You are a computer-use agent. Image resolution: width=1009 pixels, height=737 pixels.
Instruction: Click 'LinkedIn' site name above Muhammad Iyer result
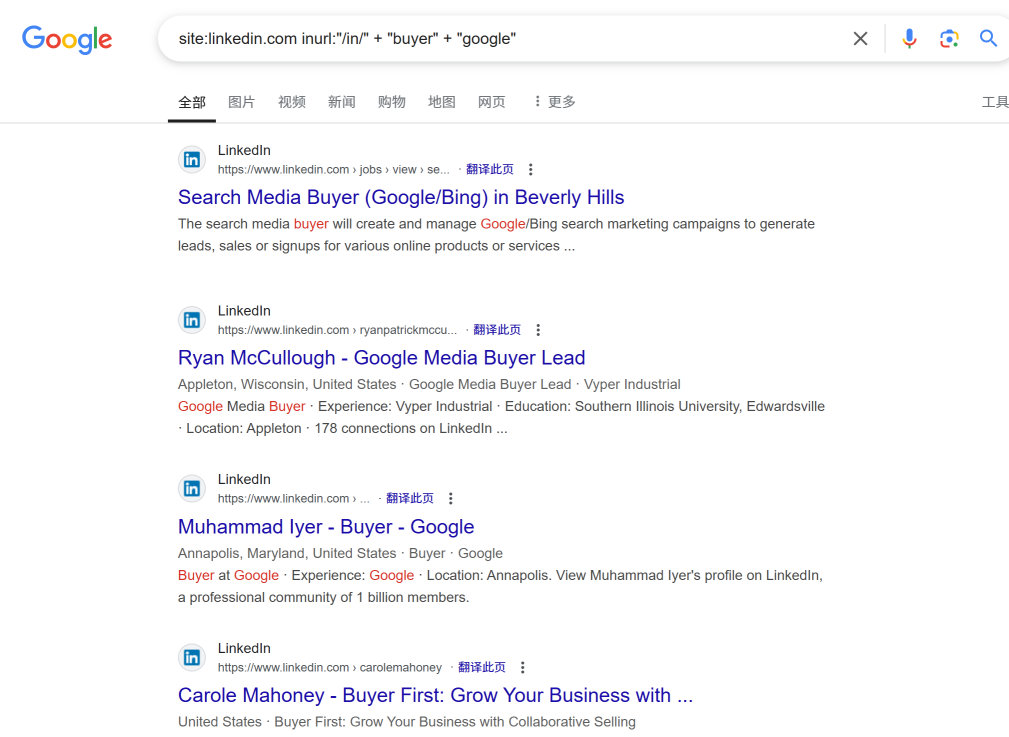[x=244, y=479]
